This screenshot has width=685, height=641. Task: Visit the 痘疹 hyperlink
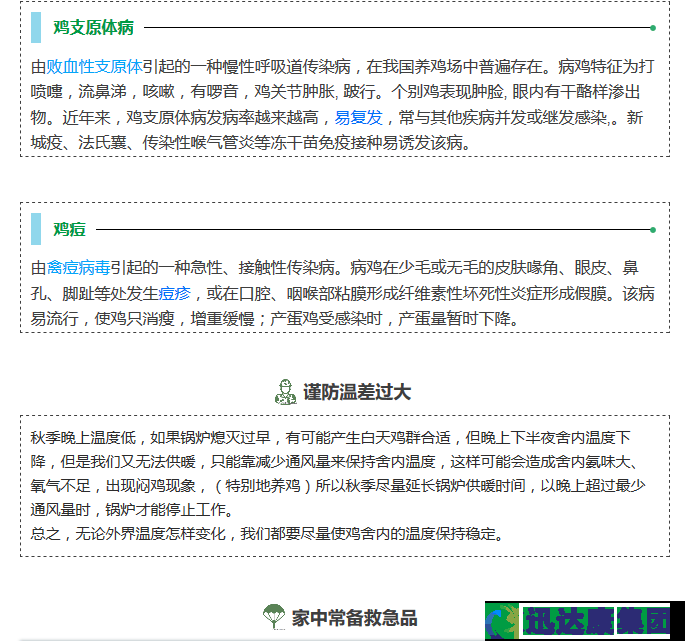click(x=174, y=294)
